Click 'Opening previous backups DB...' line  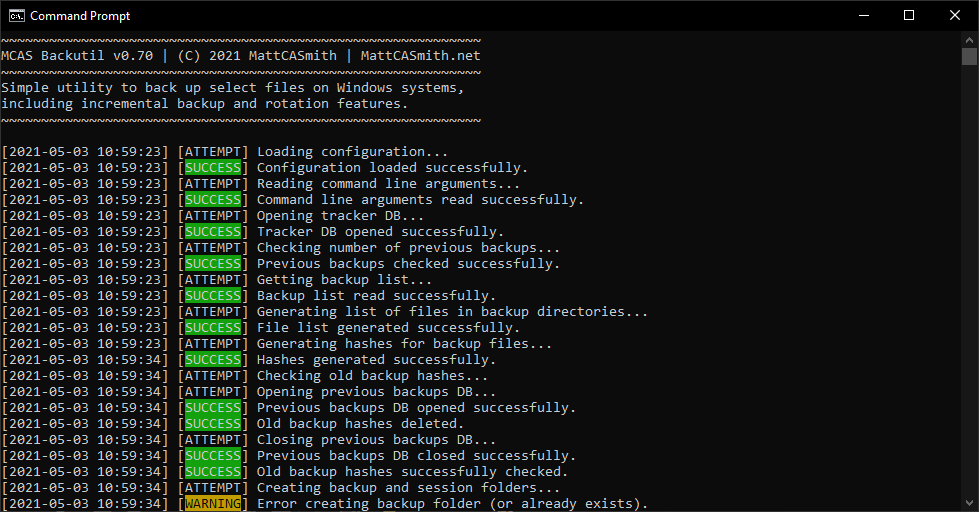point(376,391)
